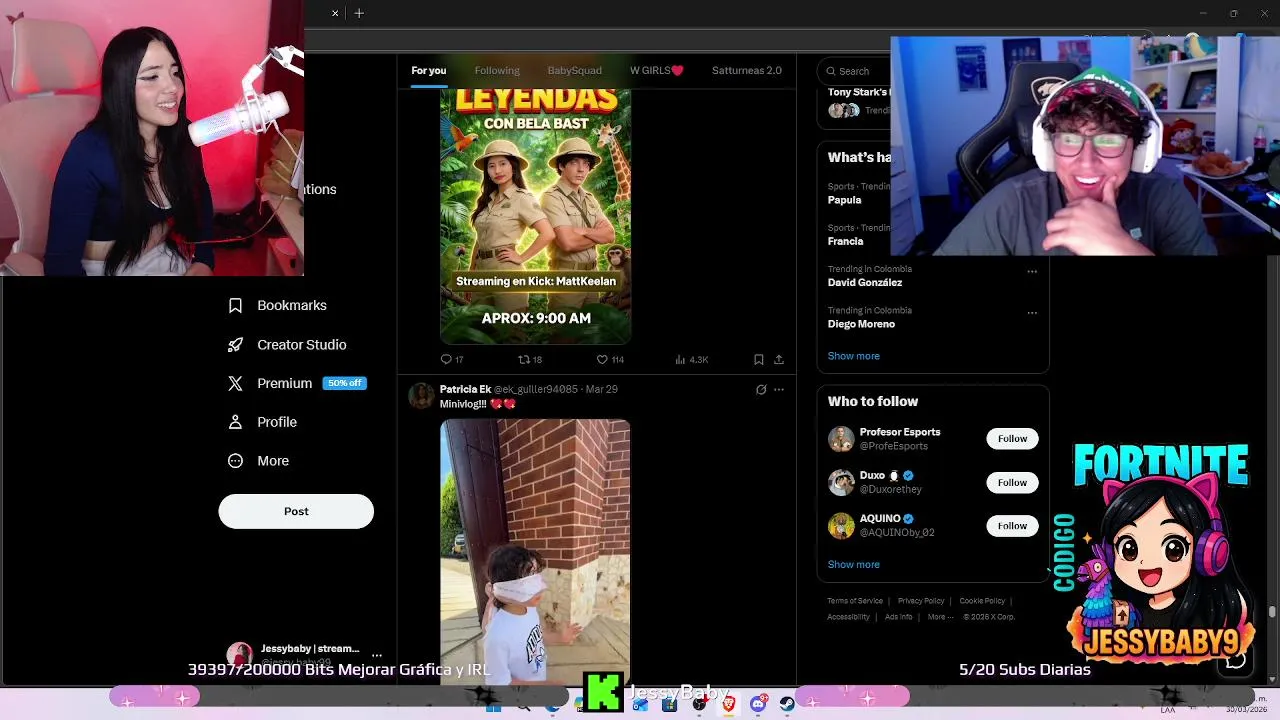Open a new browser tab with plus icon
The width and height of the screenshot is (1280, 720).
click(x=359, y=13)
